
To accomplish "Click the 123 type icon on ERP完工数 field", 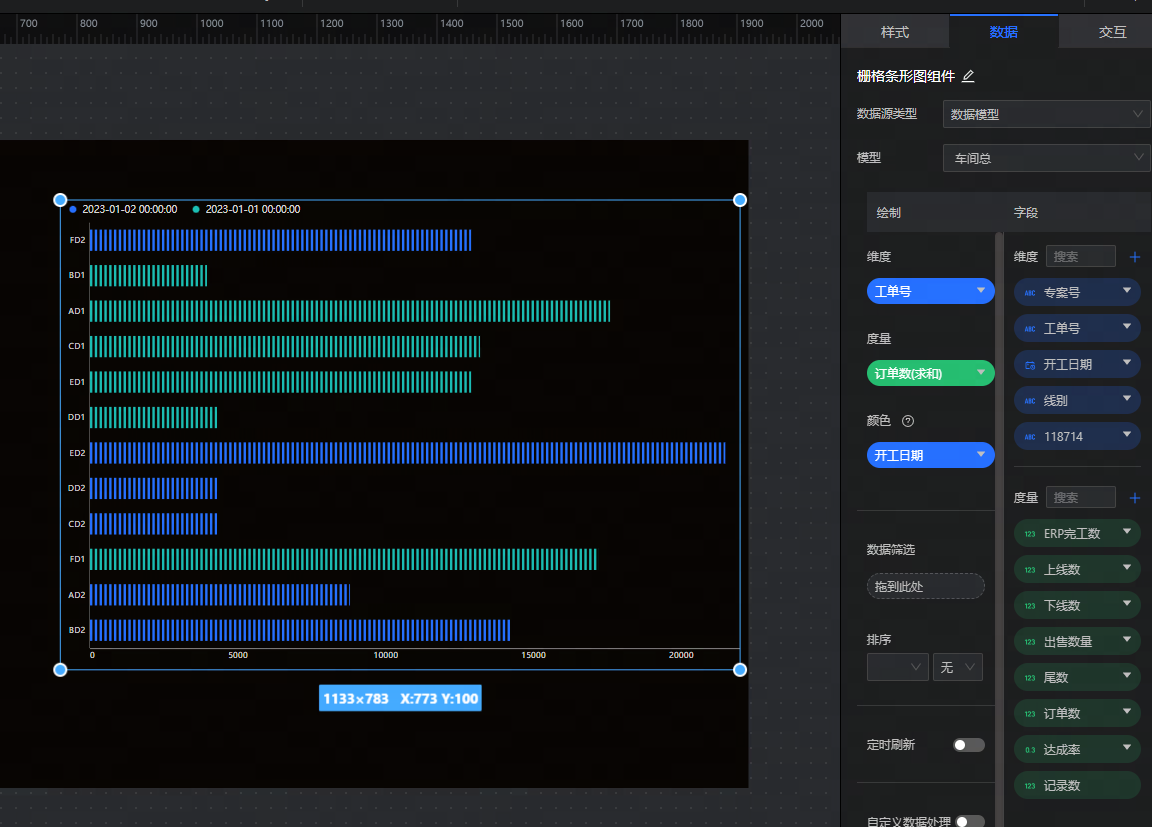I will [1030, 534].
